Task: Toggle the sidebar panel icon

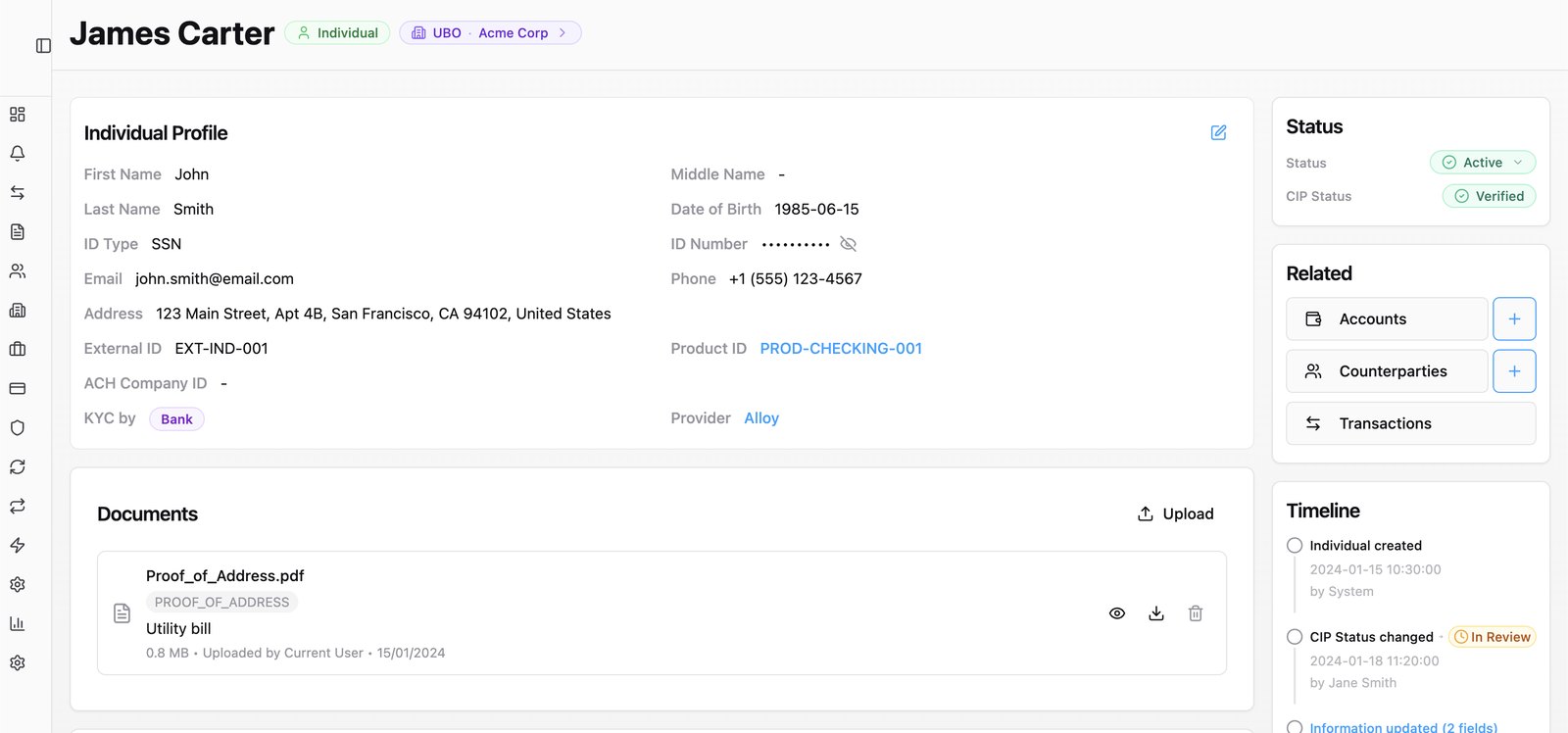Action: click(x=43, y=46)
